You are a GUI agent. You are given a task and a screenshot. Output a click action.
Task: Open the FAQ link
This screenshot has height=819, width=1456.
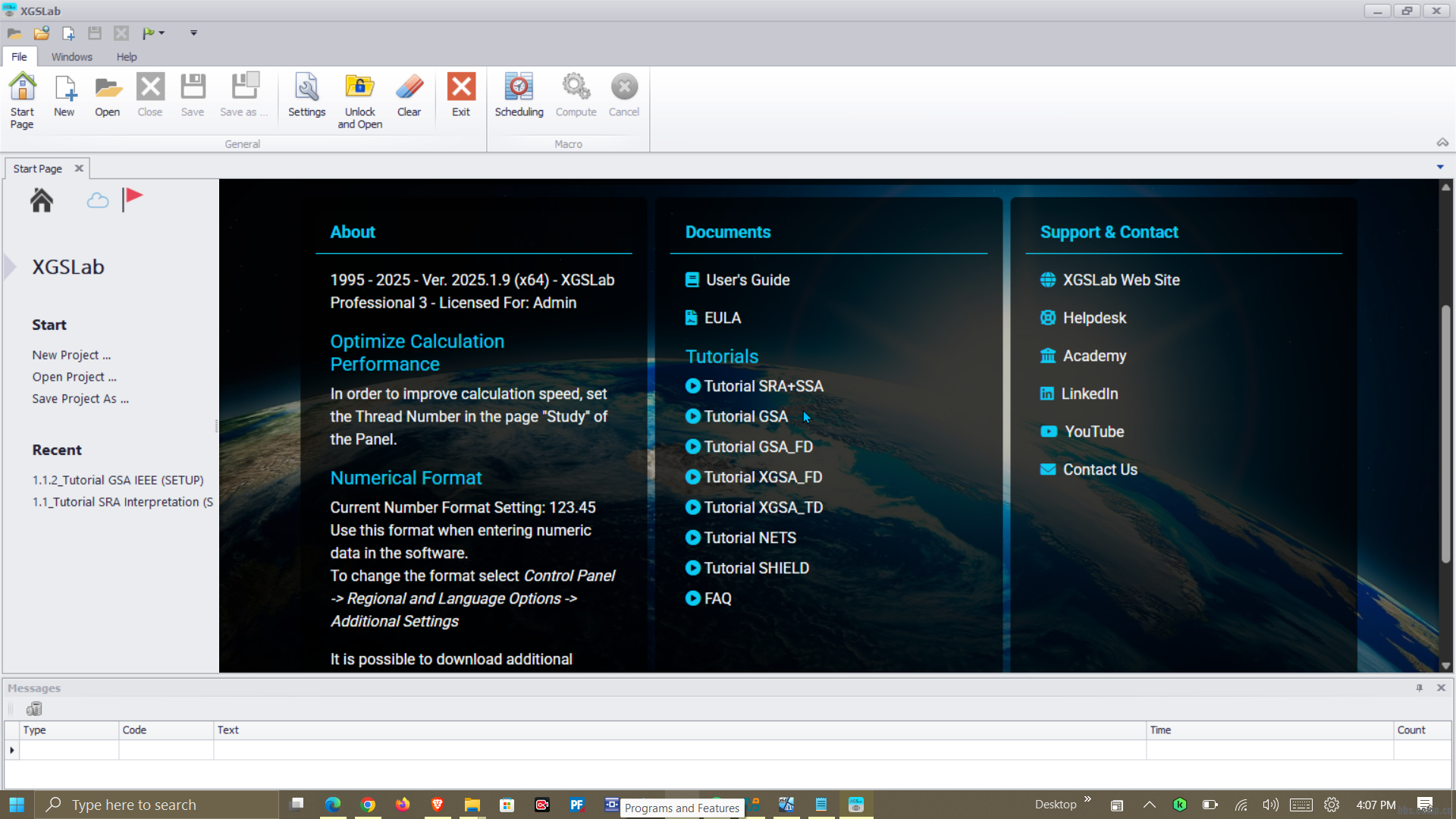[708, 598]
